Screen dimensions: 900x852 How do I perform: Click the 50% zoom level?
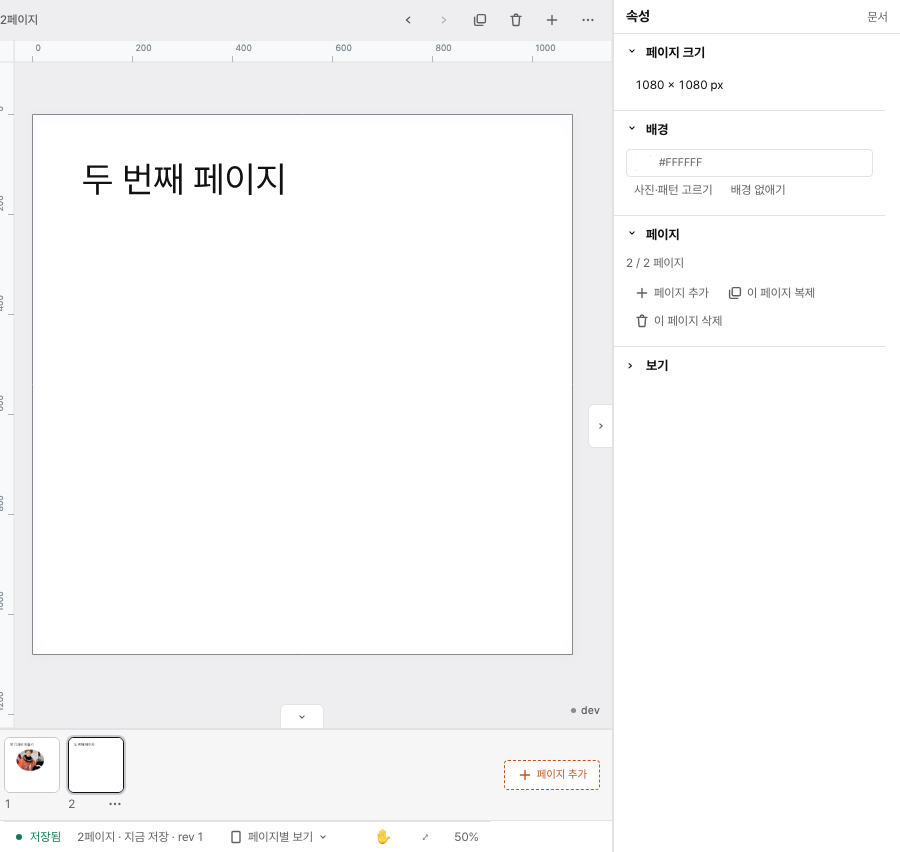click(466, 837)
